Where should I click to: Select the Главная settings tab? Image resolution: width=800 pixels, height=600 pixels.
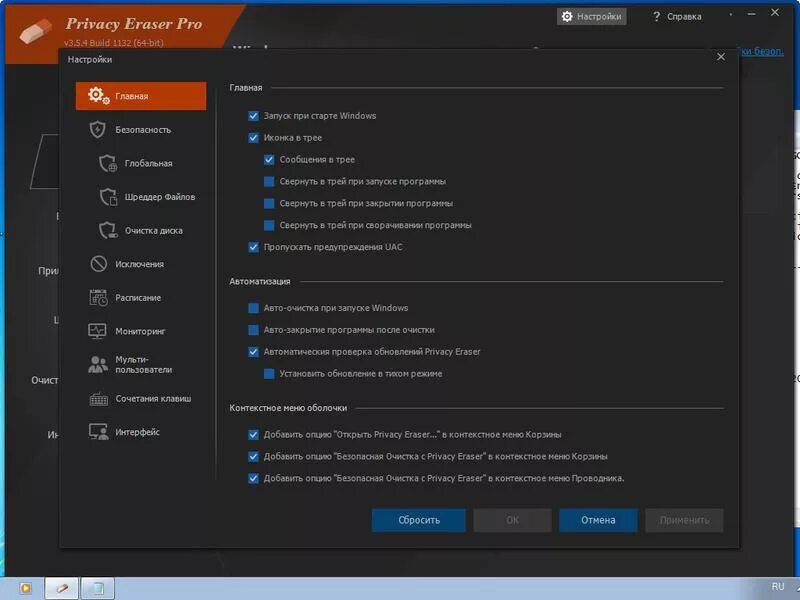[141, 96]
